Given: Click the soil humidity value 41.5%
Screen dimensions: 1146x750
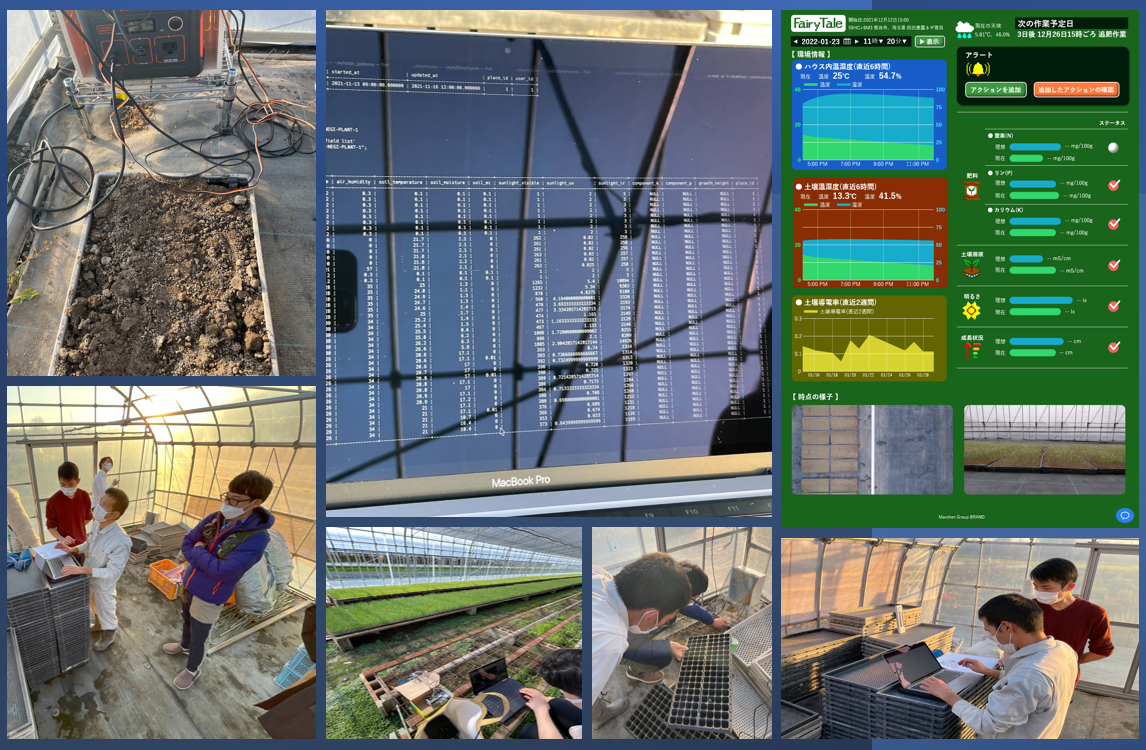Looking at the screenshot, I should (889, 196).
